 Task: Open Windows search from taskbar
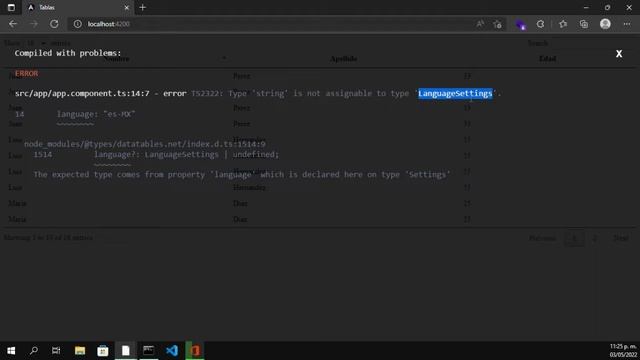click(x=34, y=351)
